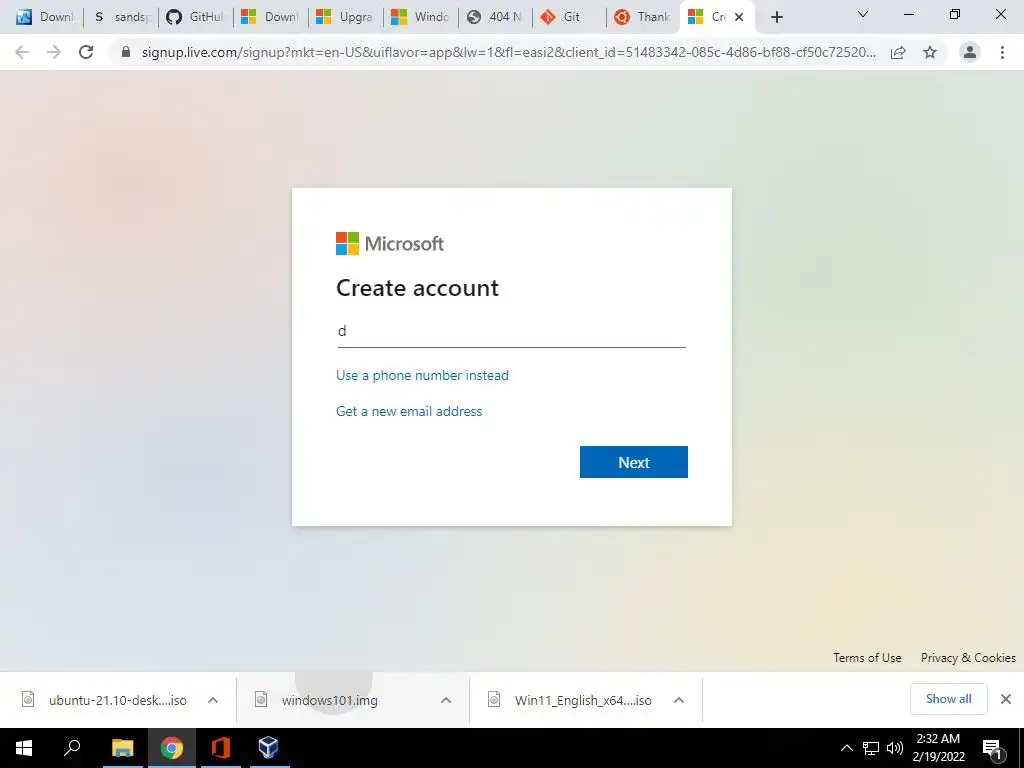1024x768 pixels.
Task: Click the email input field
Action: click(511, 332)
